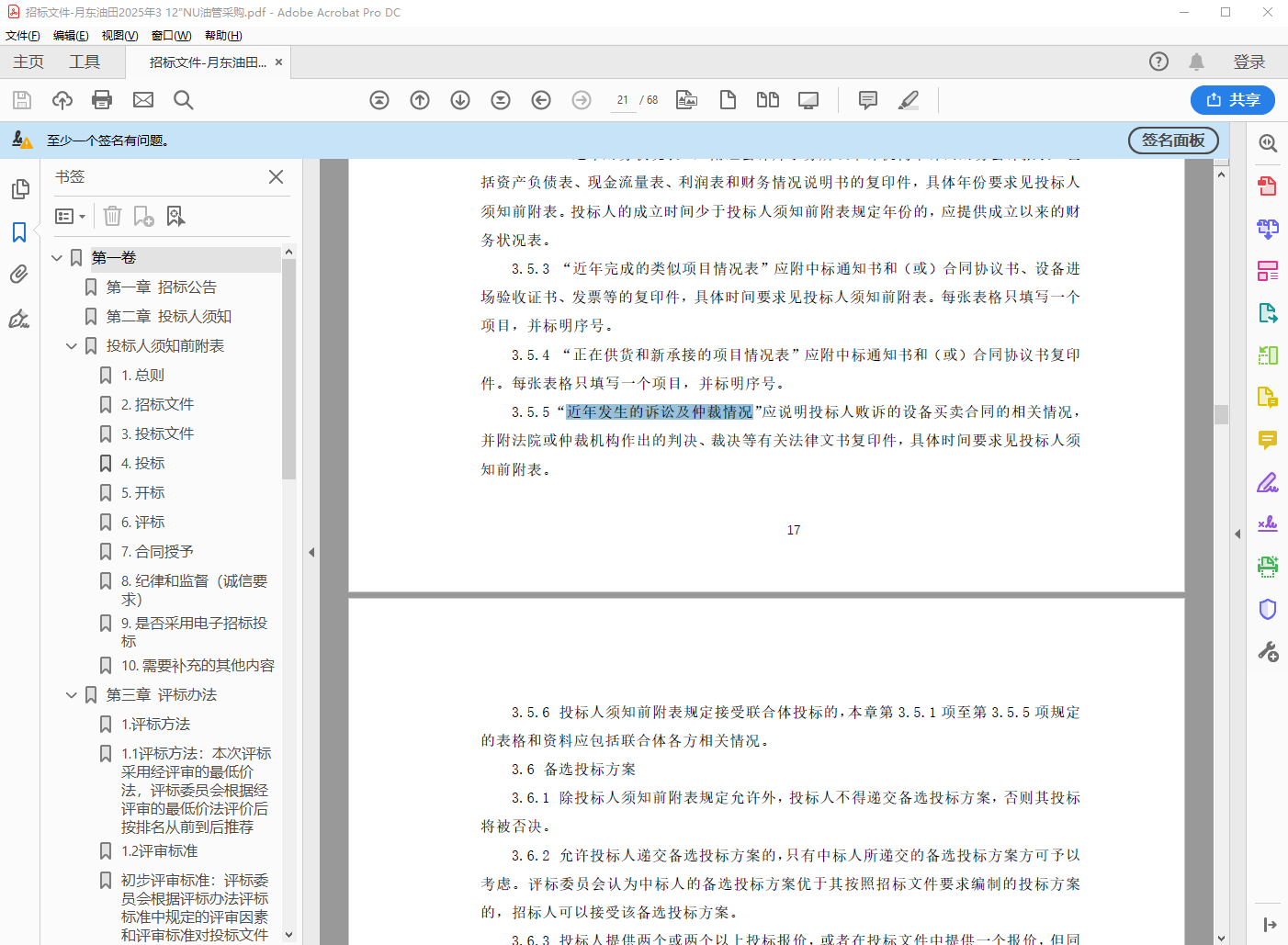Image resolution: width=1288 pixels, height=945 pixels.
Task: Select the 第二章 投标人须知 bookmark
Action: tap(169, 317)
